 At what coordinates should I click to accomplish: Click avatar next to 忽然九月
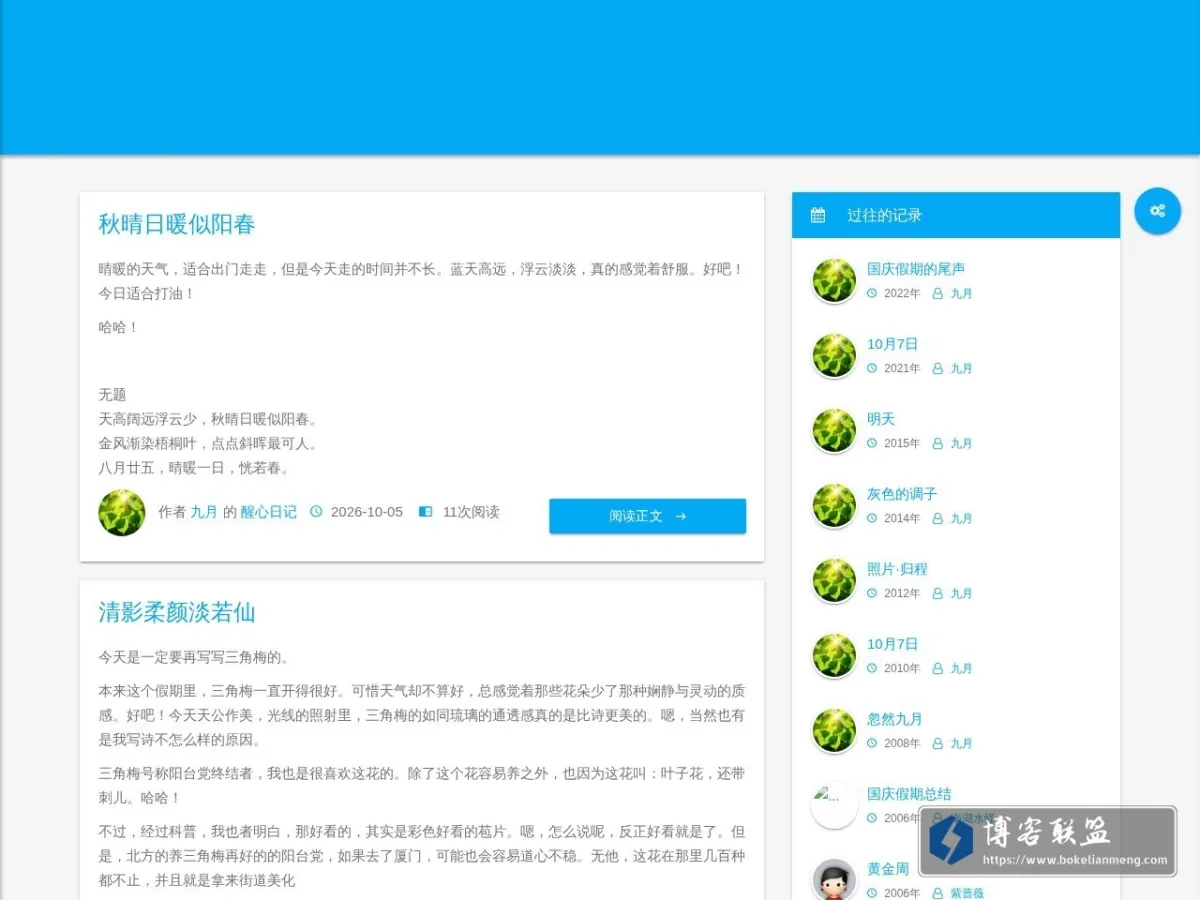tap(834, 731)
